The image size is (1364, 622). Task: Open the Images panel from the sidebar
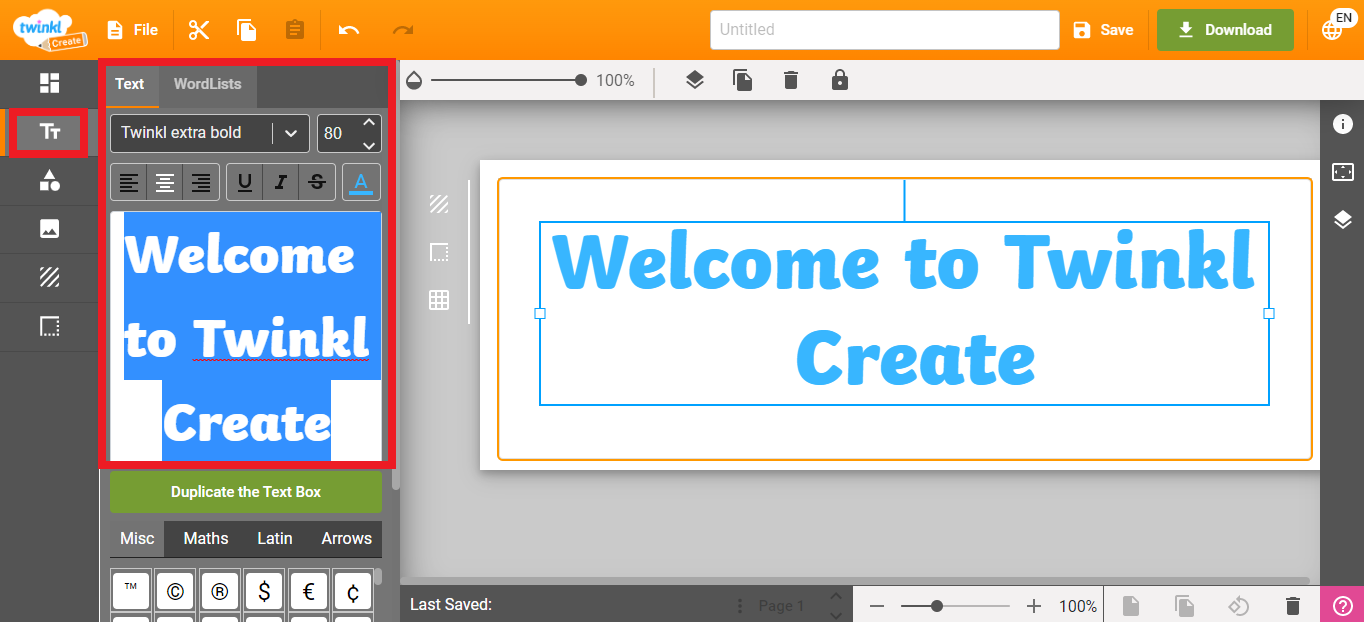[48, 229]
